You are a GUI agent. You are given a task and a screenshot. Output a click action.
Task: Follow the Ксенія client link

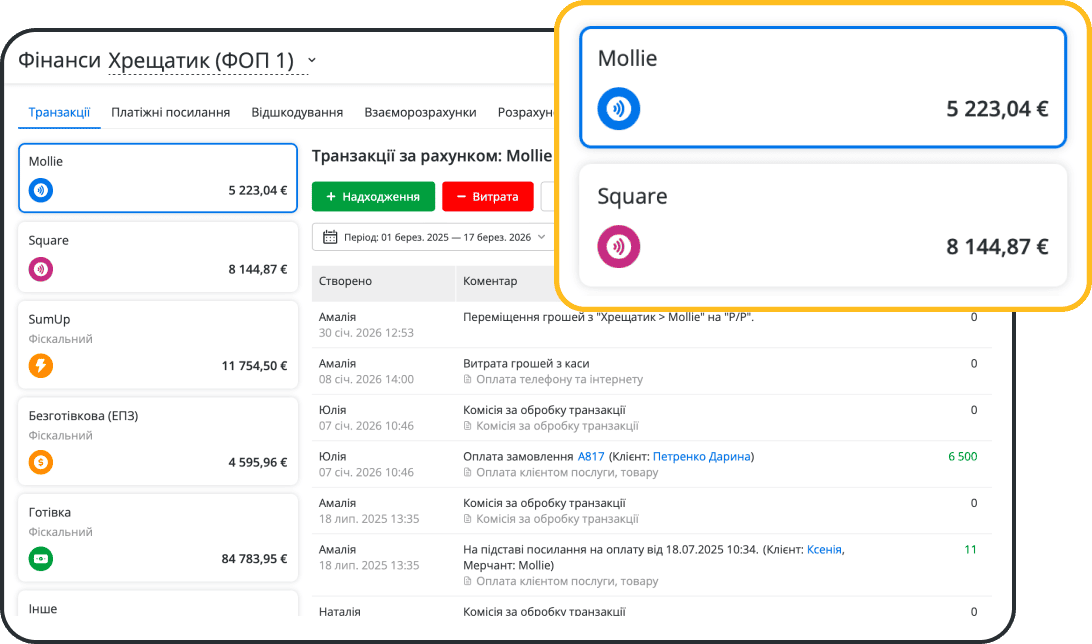tap(824, 550)
